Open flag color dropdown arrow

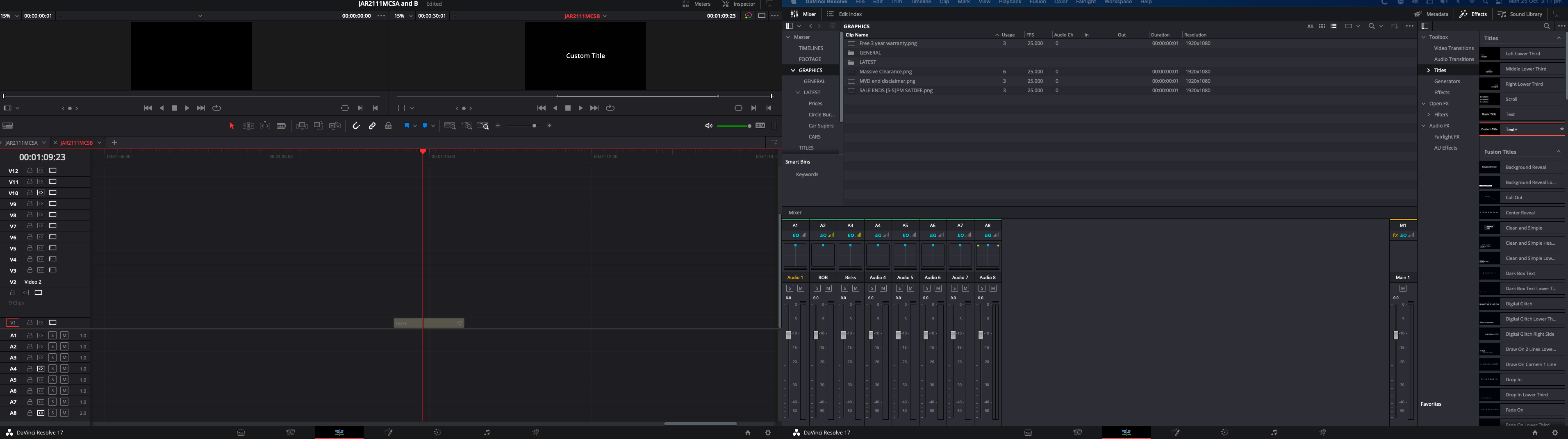415,125
